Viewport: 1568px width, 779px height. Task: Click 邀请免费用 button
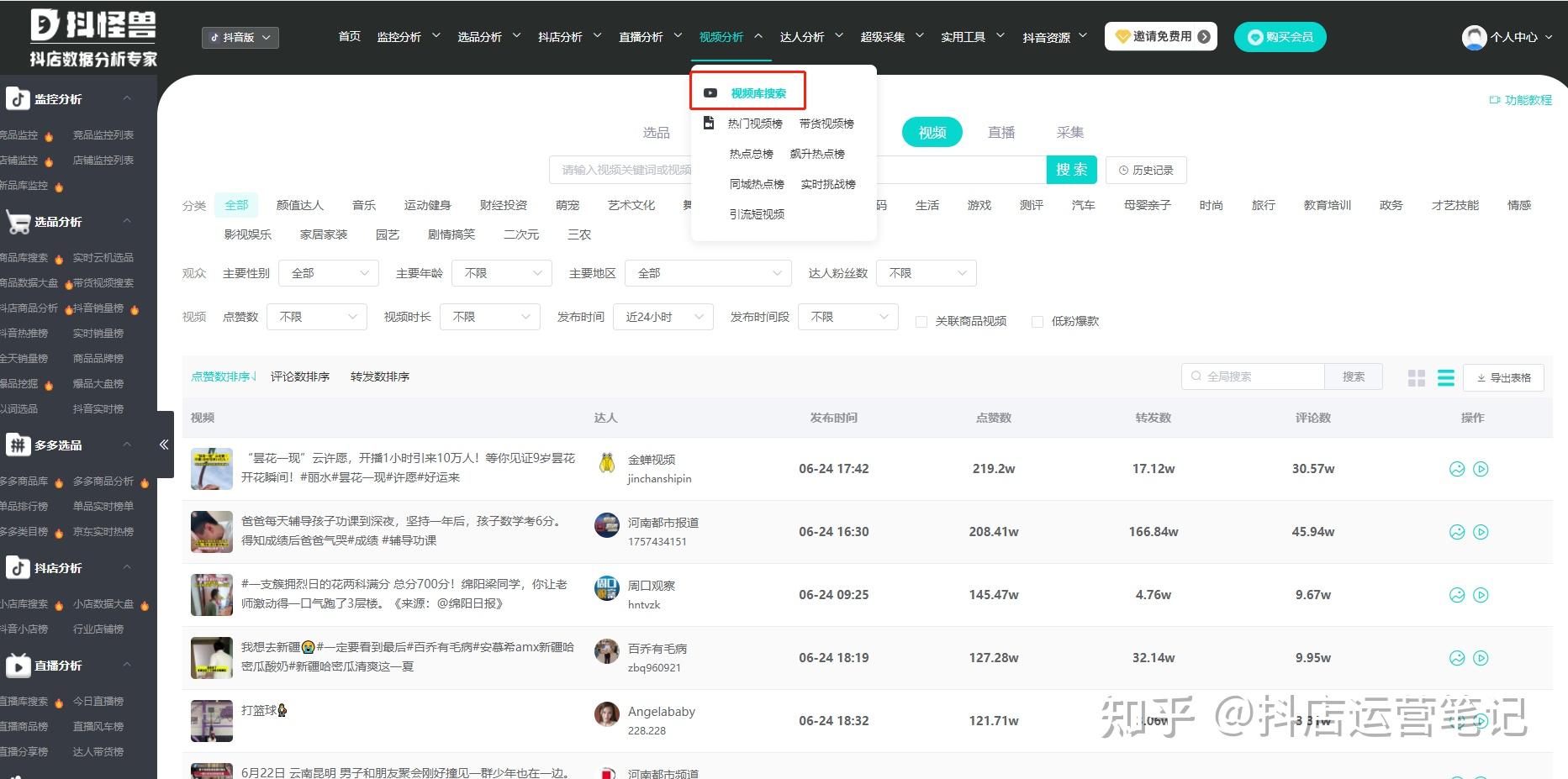click(1161, 37)
